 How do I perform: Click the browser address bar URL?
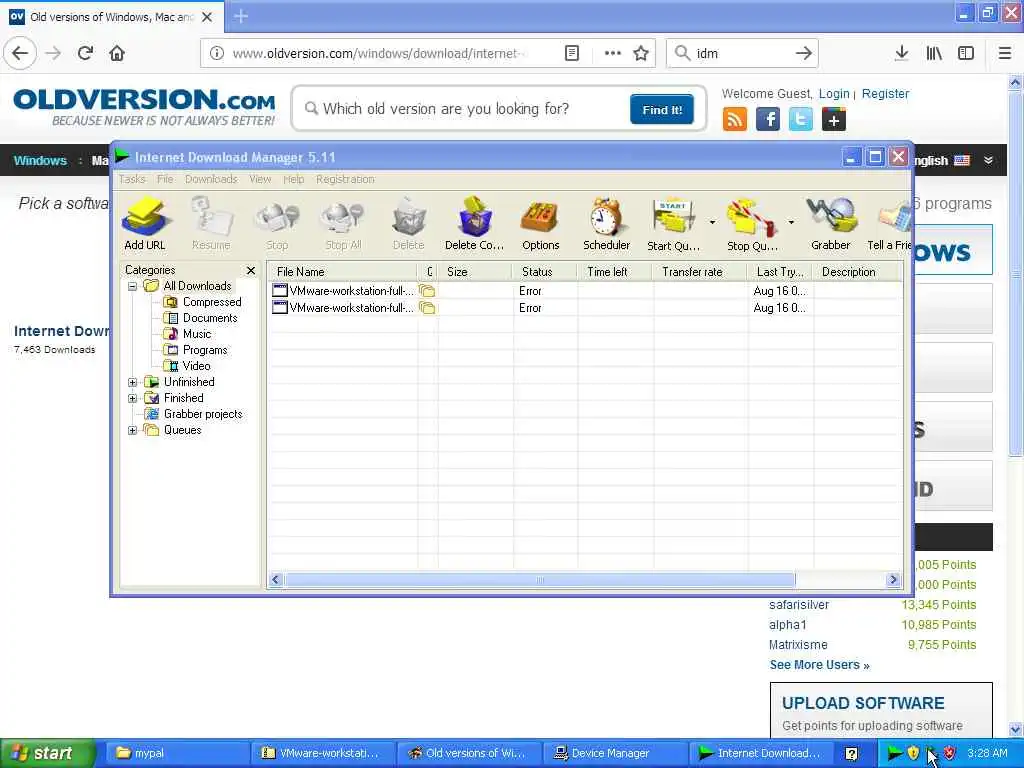click(379, 53)
